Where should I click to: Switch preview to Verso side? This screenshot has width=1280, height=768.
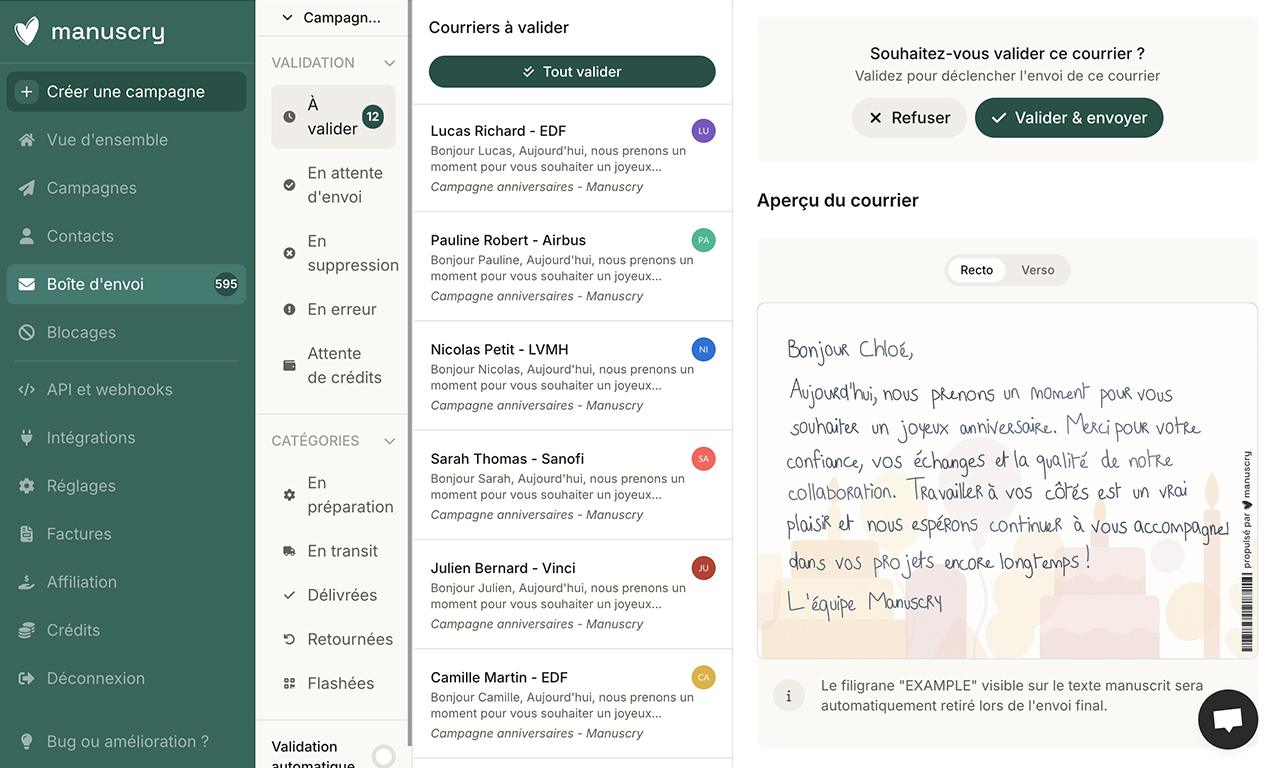(1037, 270)
